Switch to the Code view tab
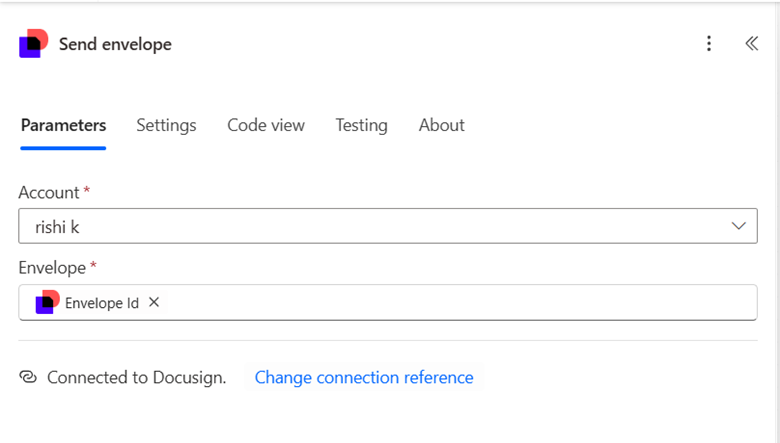 (266, 125)
